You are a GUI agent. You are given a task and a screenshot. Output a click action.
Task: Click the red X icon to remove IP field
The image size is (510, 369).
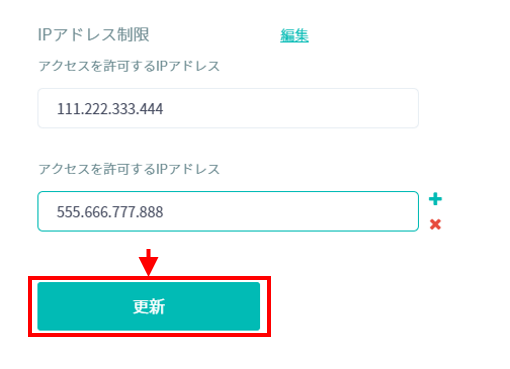coord(435,224)
